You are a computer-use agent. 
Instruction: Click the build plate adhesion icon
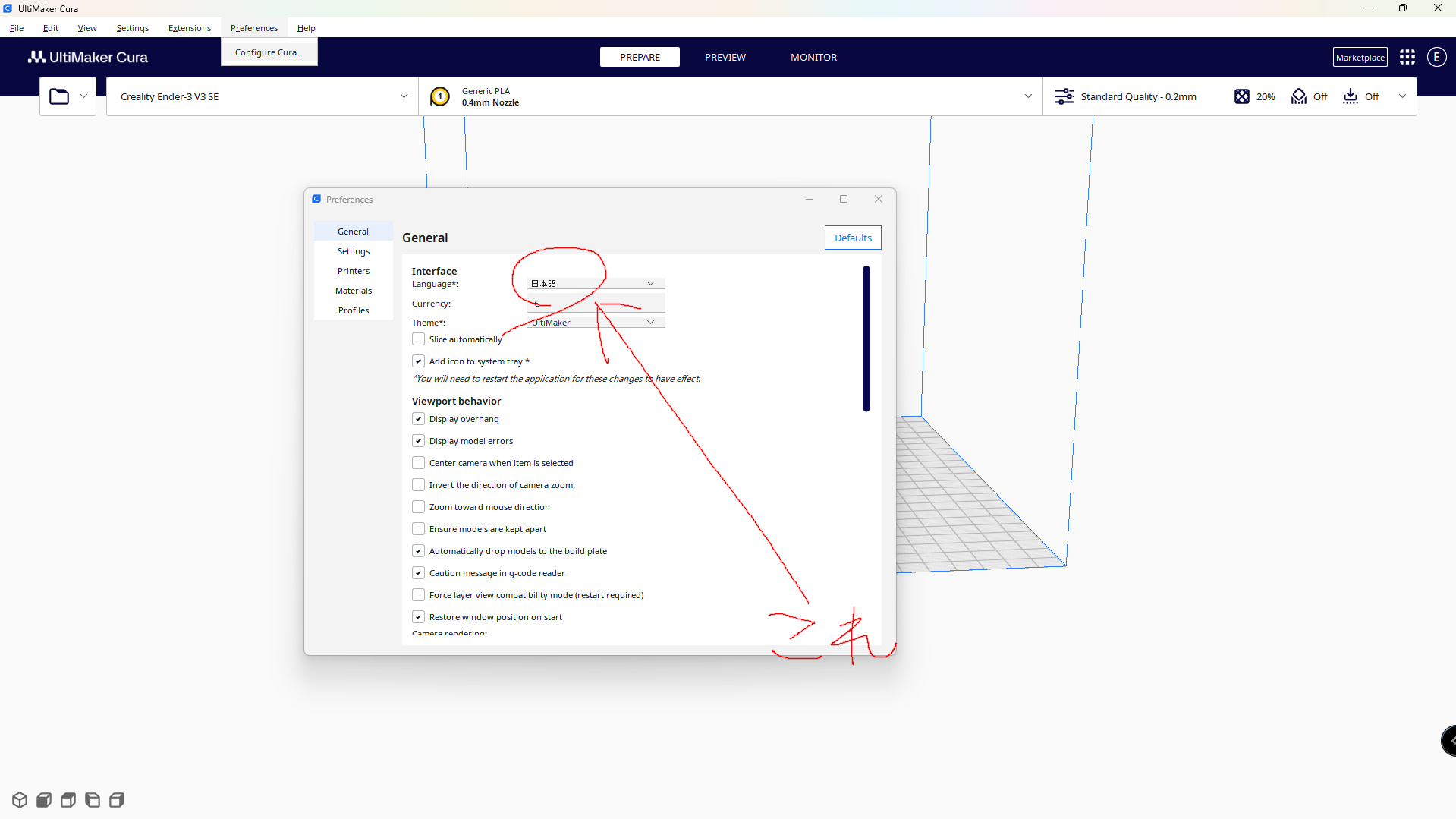tap(1351, 96)
